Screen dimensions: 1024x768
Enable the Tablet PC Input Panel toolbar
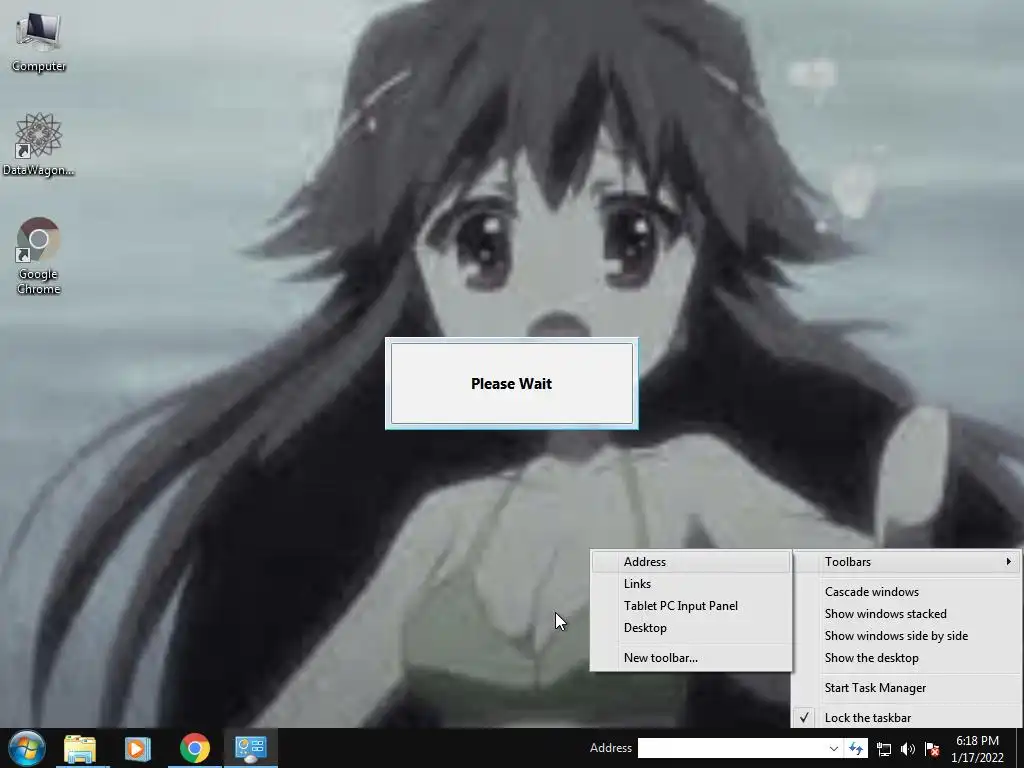tap(691, 606)
